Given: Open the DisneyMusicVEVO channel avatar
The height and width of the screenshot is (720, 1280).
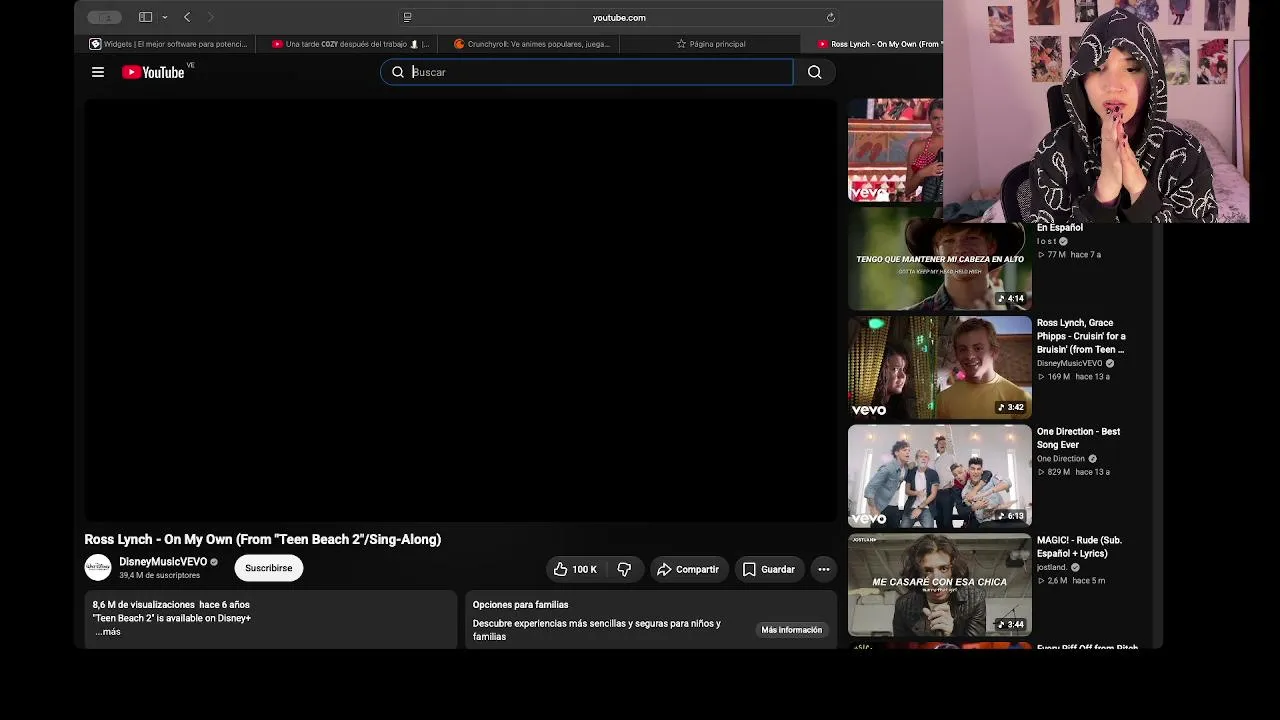Looking at the screenshot, I should (x=98, y=568).
